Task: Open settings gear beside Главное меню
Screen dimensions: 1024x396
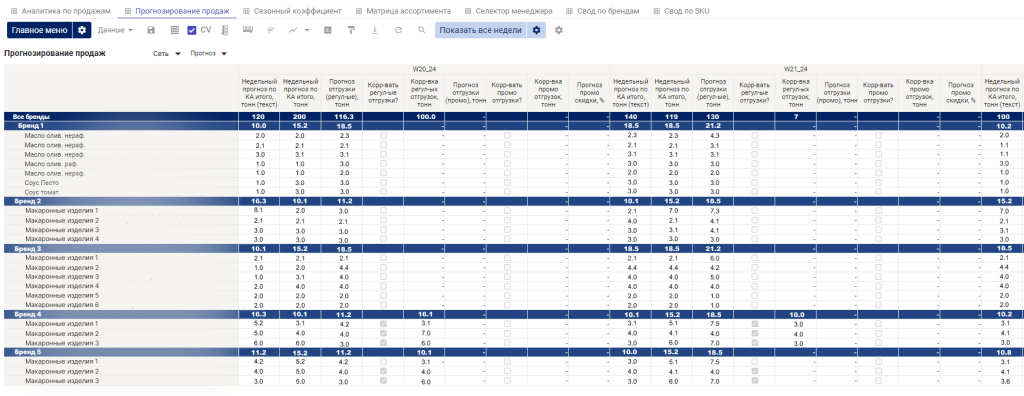Action: (82, 30)
